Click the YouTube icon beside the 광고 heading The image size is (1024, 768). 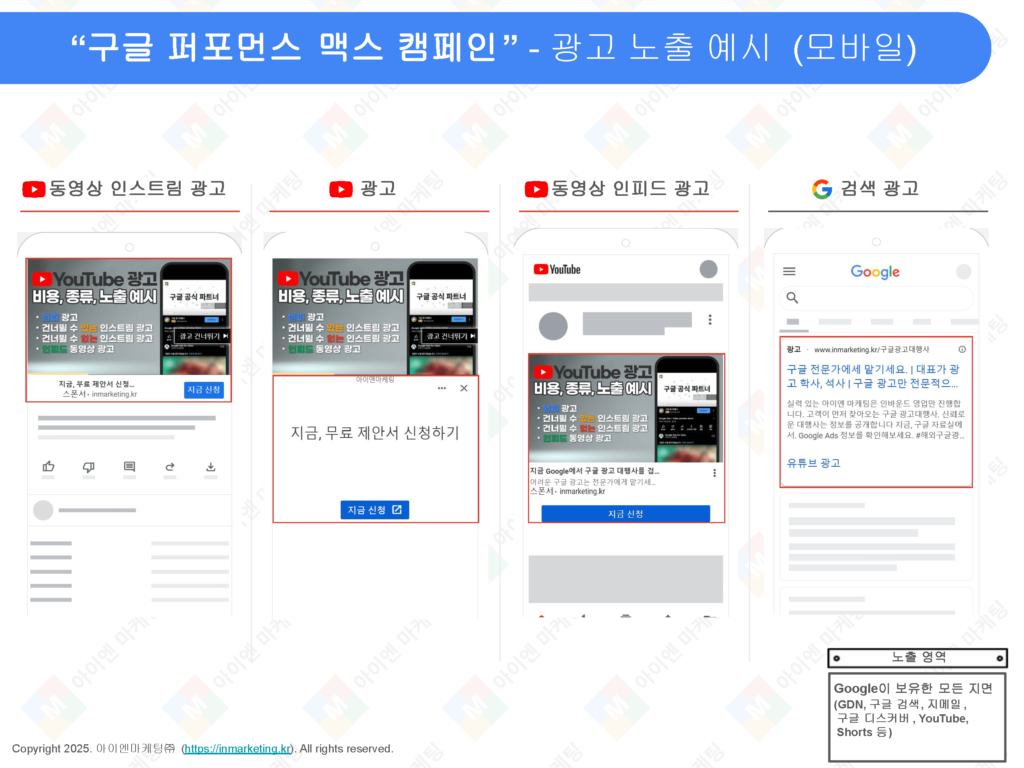(341, 189)
